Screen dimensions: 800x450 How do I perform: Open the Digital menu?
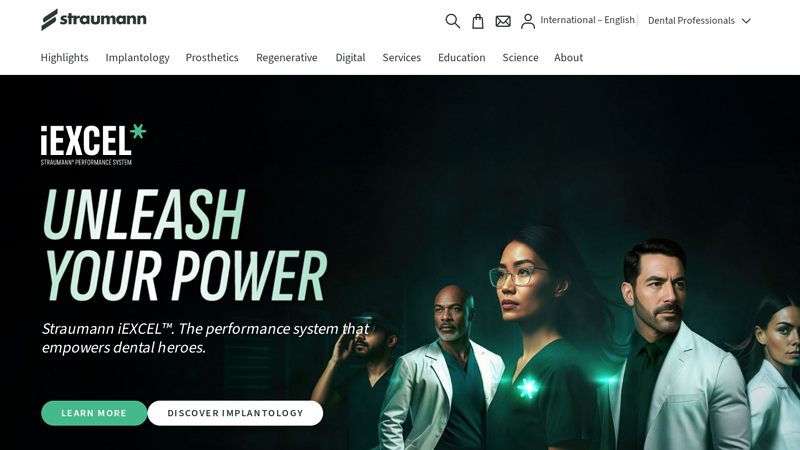click(350, 58)
